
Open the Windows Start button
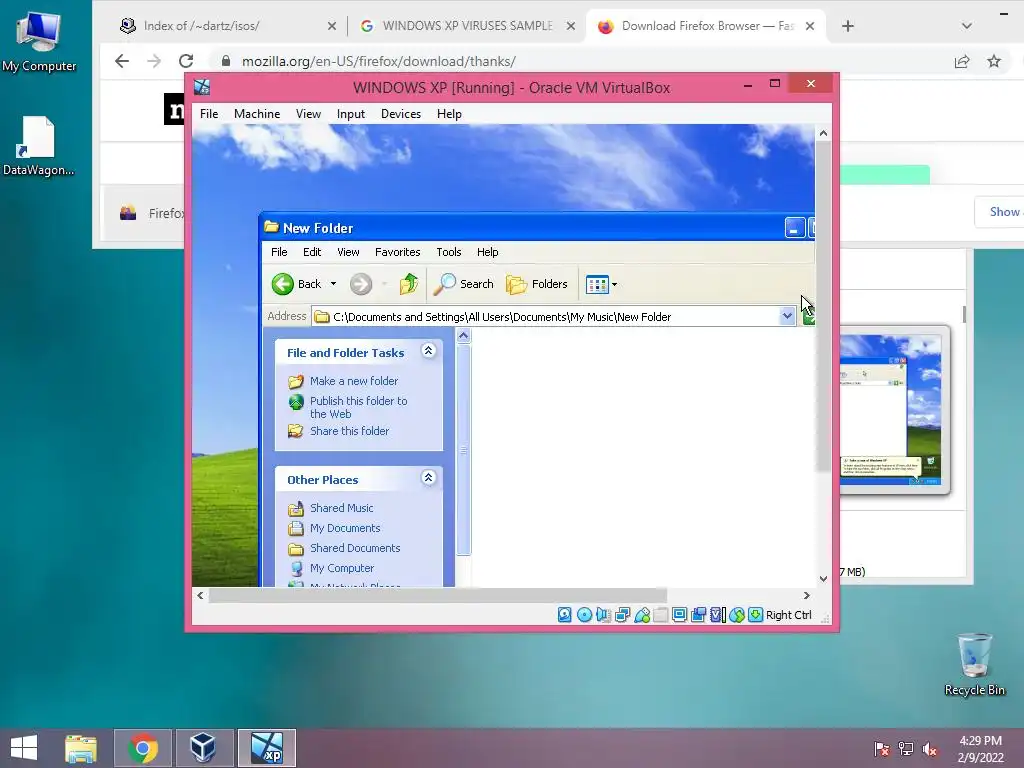coord(24,748)
